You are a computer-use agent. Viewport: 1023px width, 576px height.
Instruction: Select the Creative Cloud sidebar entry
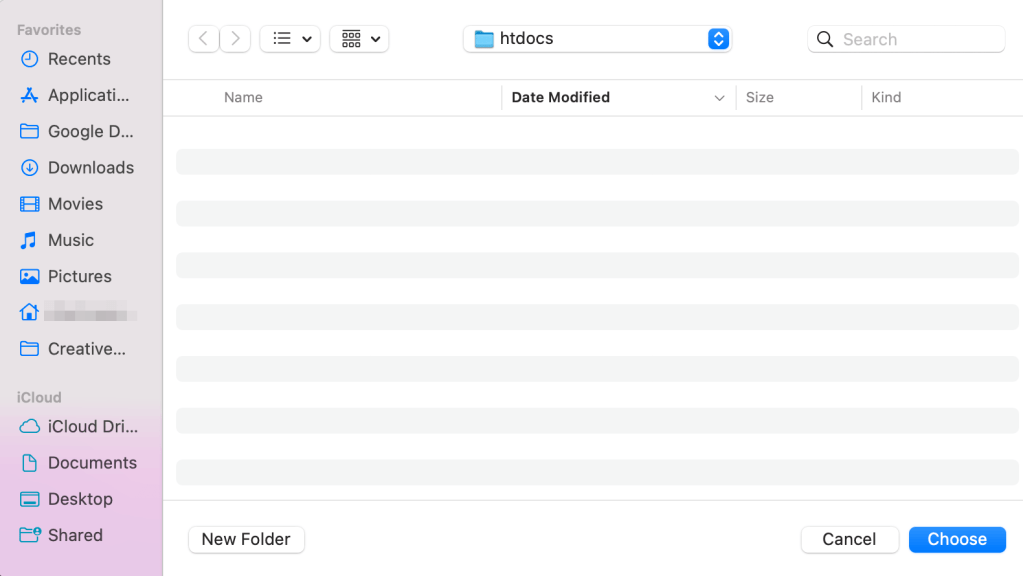tap(85, 349)
